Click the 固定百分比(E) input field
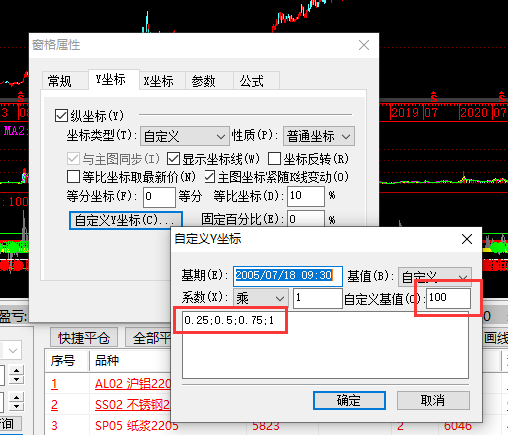Viewport: 508px width, 435px height. [x=305, y=218]
